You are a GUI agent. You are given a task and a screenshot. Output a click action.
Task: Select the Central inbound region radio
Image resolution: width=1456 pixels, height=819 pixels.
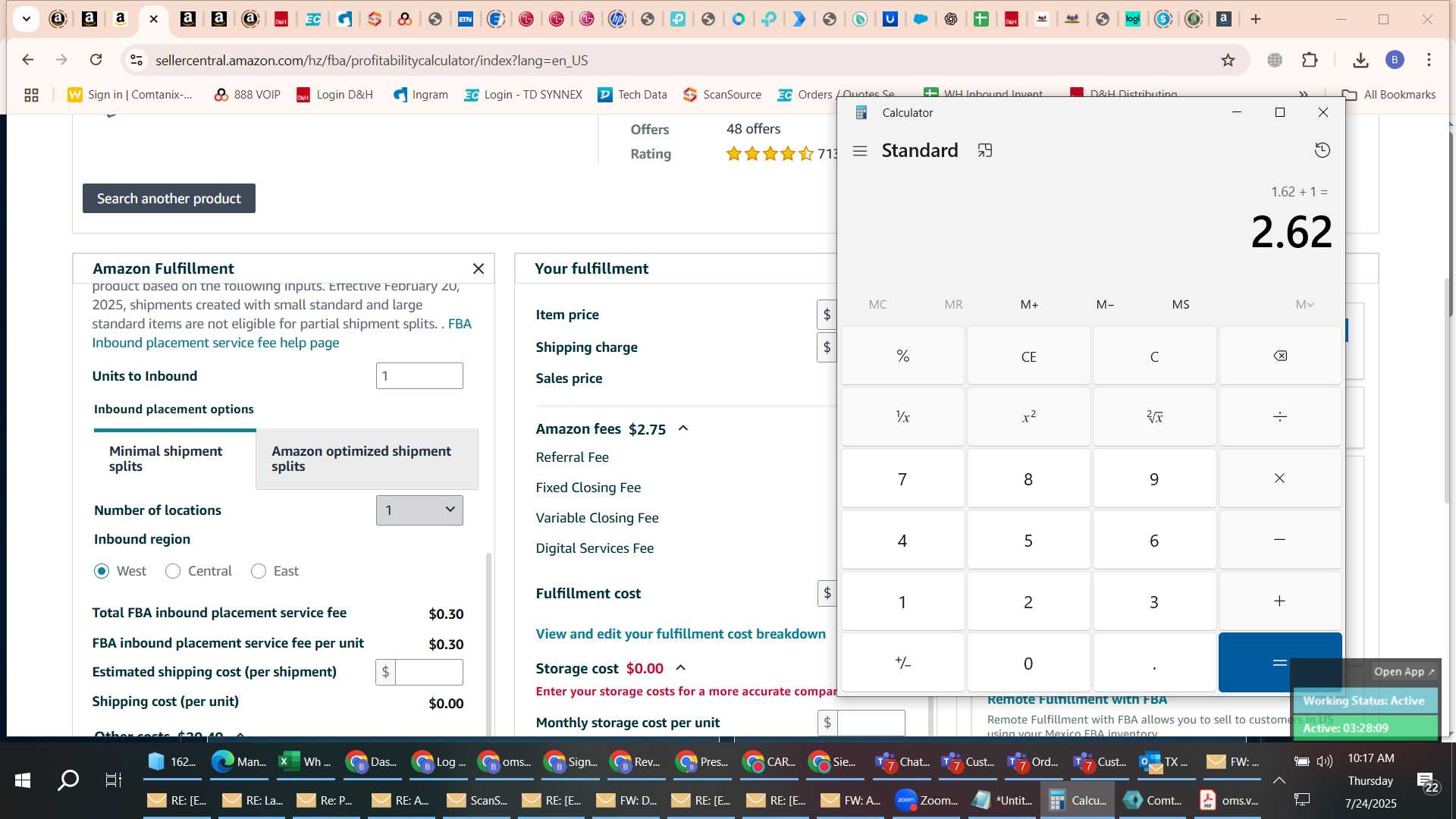pos(173,571)
